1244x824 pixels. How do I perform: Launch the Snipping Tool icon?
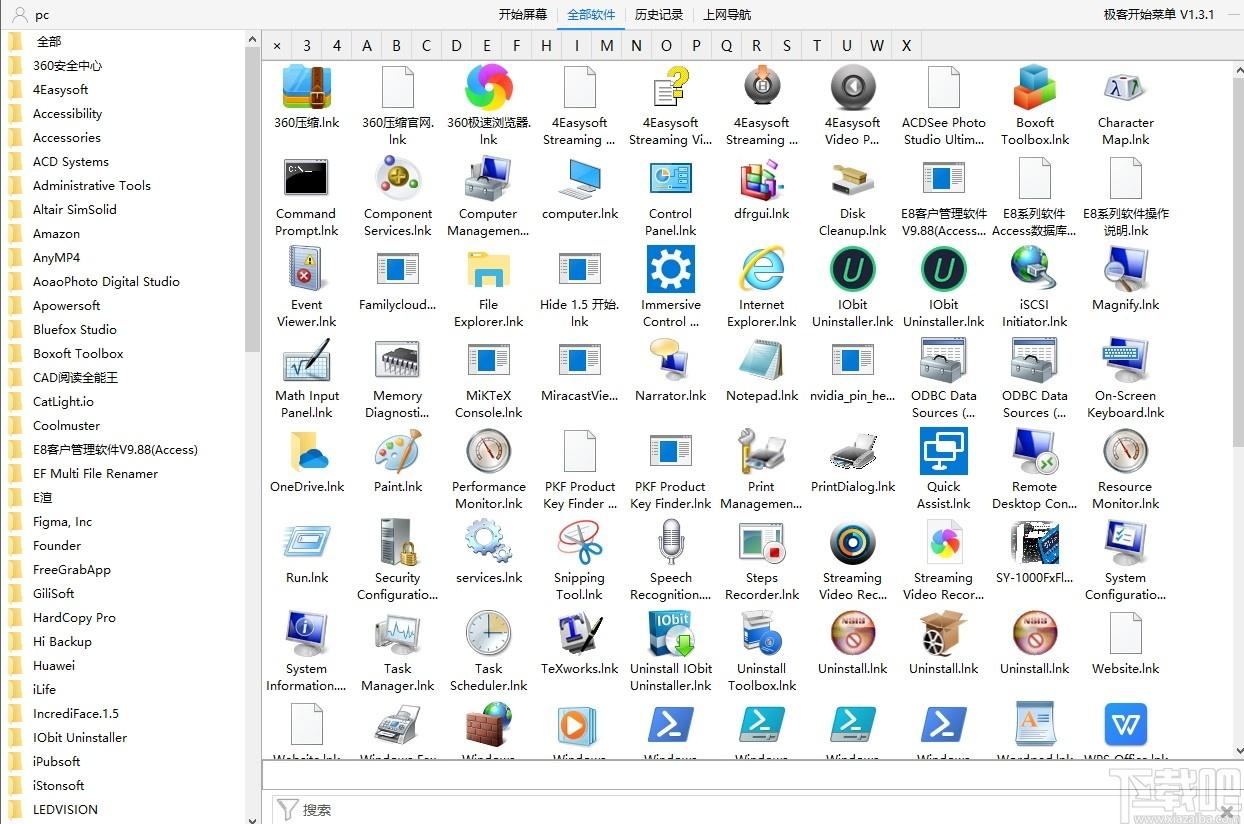579,542
